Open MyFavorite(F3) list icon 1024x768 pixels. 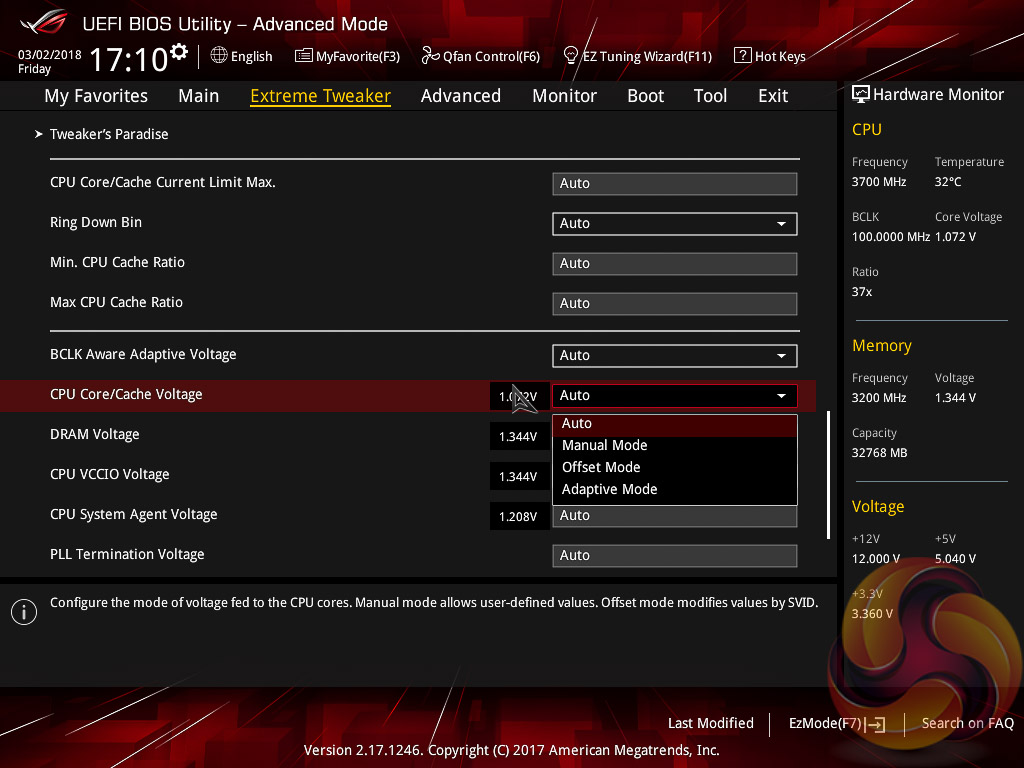(x=304, y=56)
